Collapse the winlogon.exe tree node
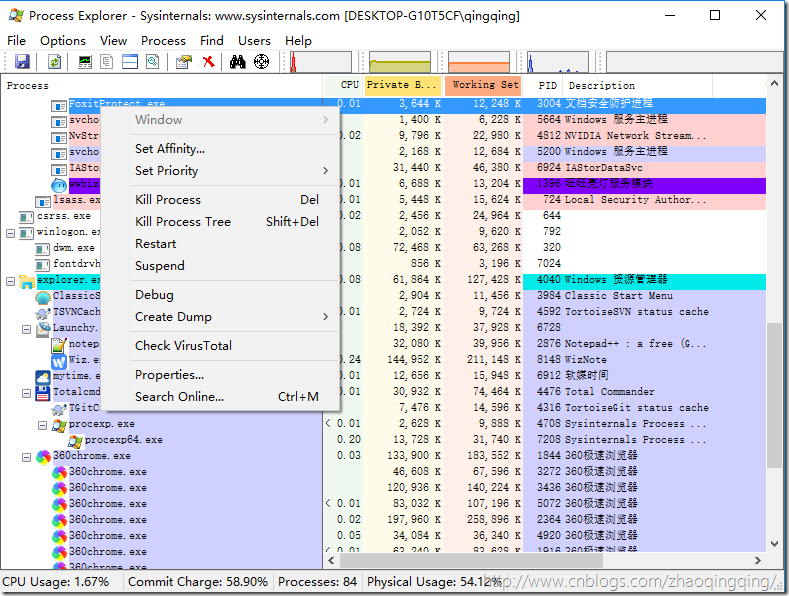The height and width of the screenshot is (596, 789). [x=10, y=234]
